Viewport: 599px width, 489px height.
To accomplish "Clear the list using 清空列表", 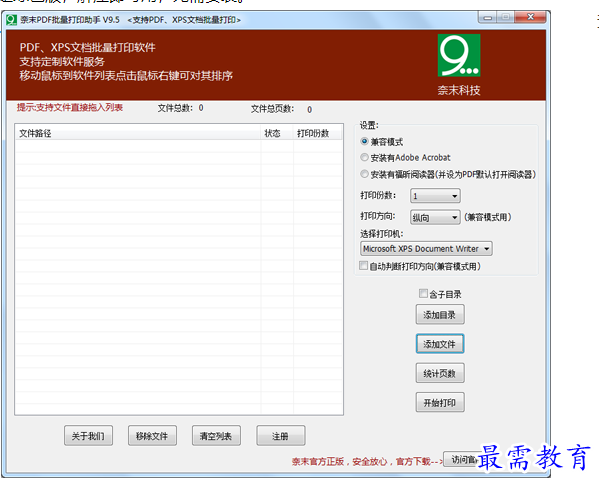I will (x=216, y=436).
